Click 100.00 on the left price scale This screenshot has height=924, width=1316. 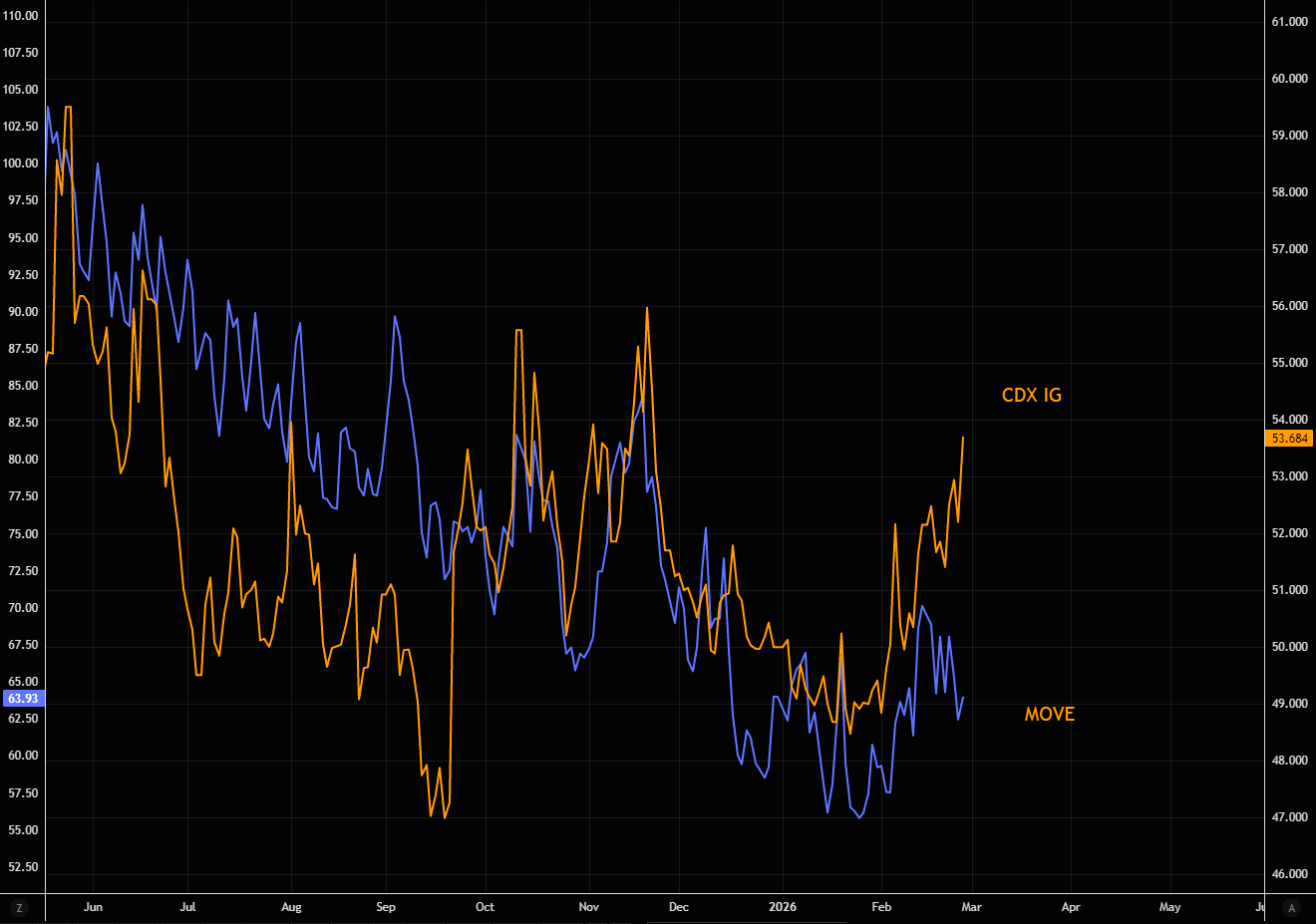(x=21, y=163)
